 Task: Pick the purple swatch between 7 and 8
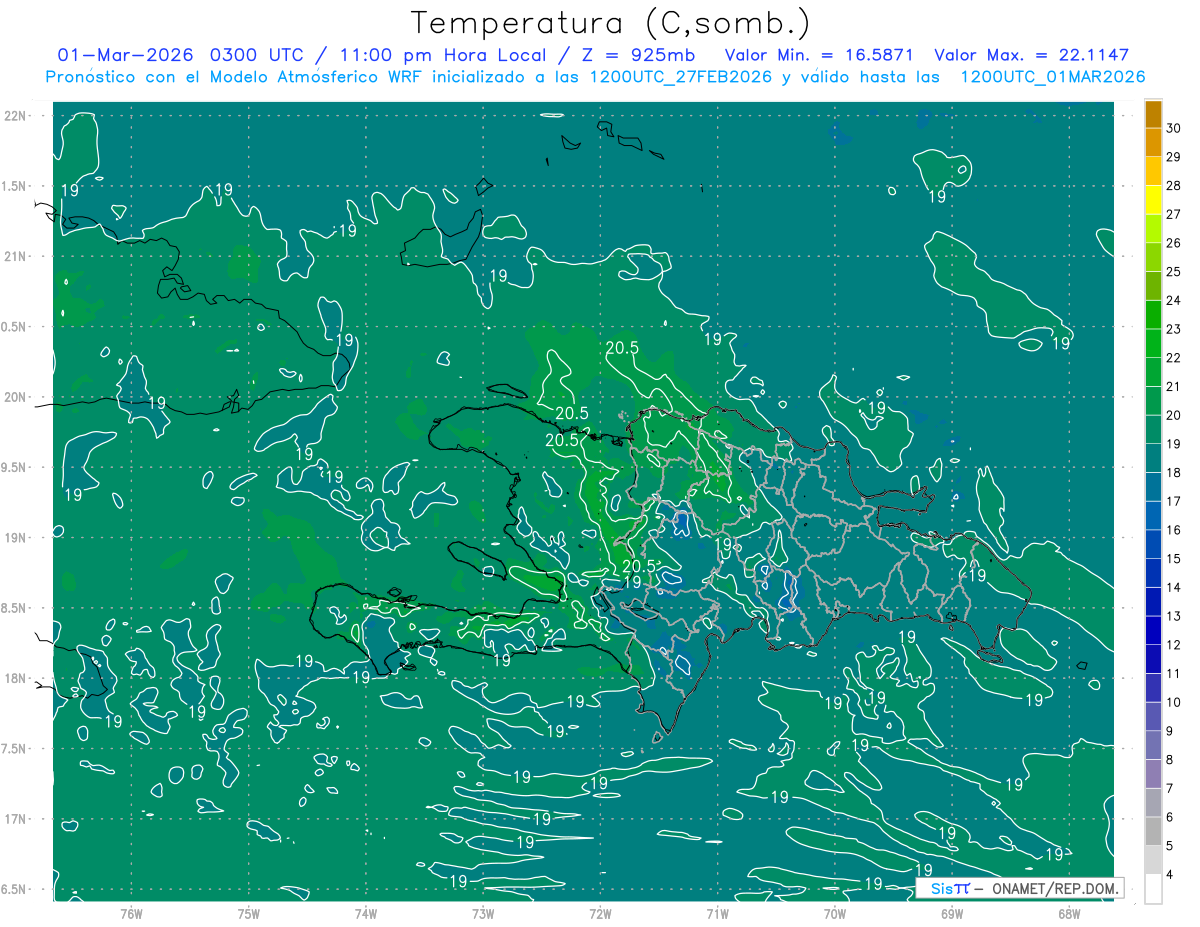tap(1154, 774)
